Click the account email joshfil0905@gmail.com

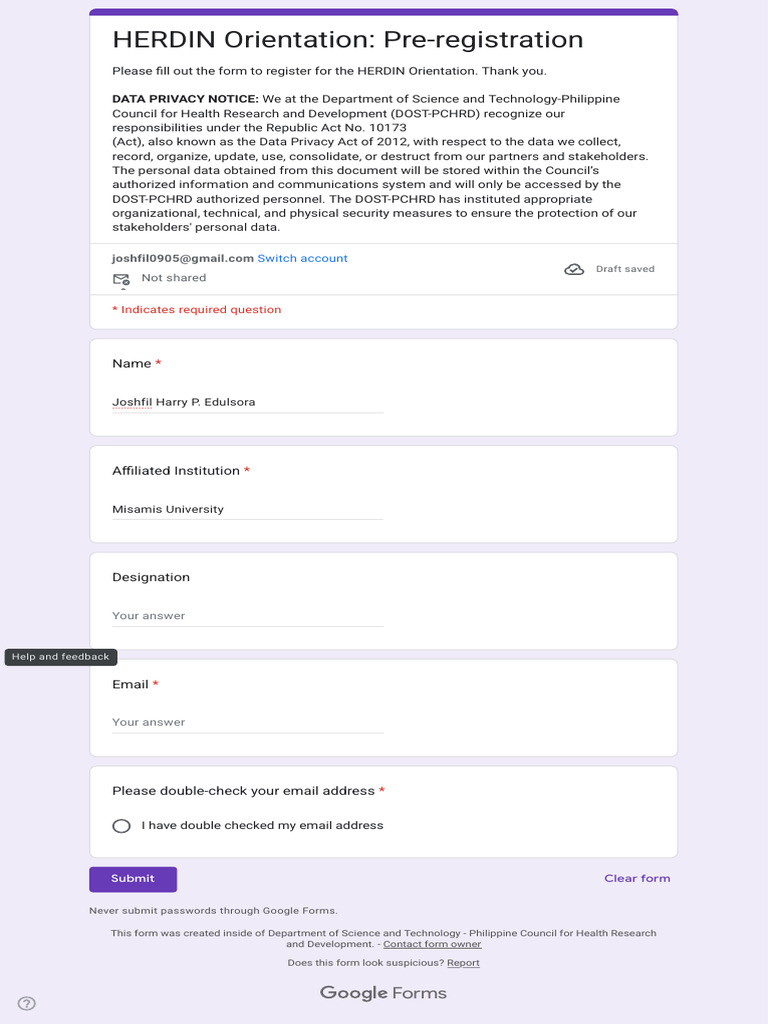(x=183, y=258)
